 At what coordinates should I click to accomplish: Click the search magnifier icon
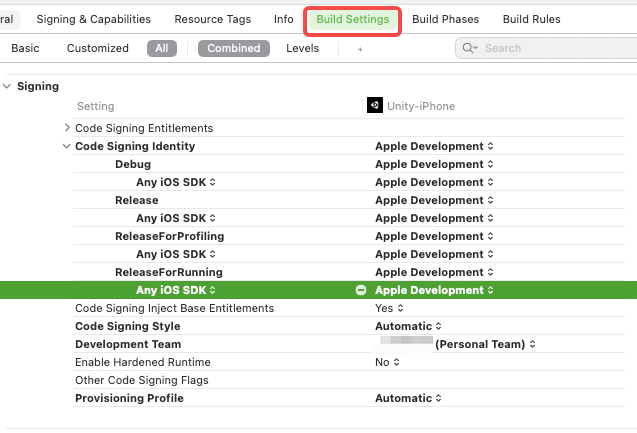point(469,48)
